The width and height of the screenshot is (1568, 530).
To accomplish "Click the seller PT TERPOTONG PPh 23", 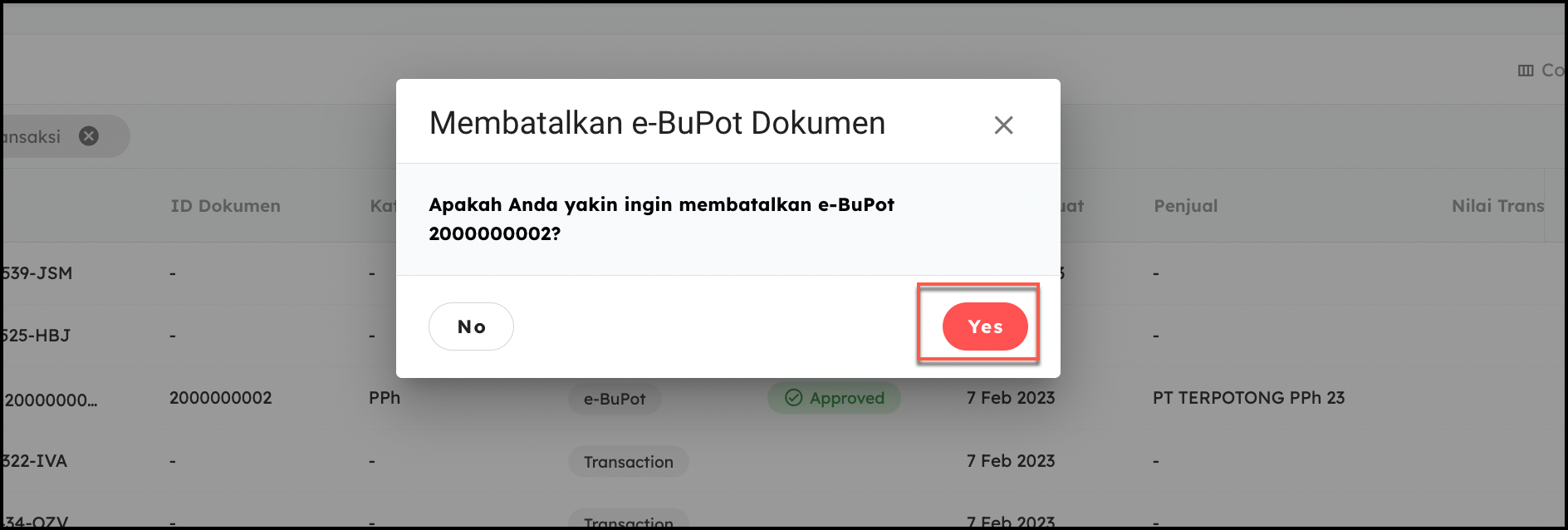I will coord(1248,398).
